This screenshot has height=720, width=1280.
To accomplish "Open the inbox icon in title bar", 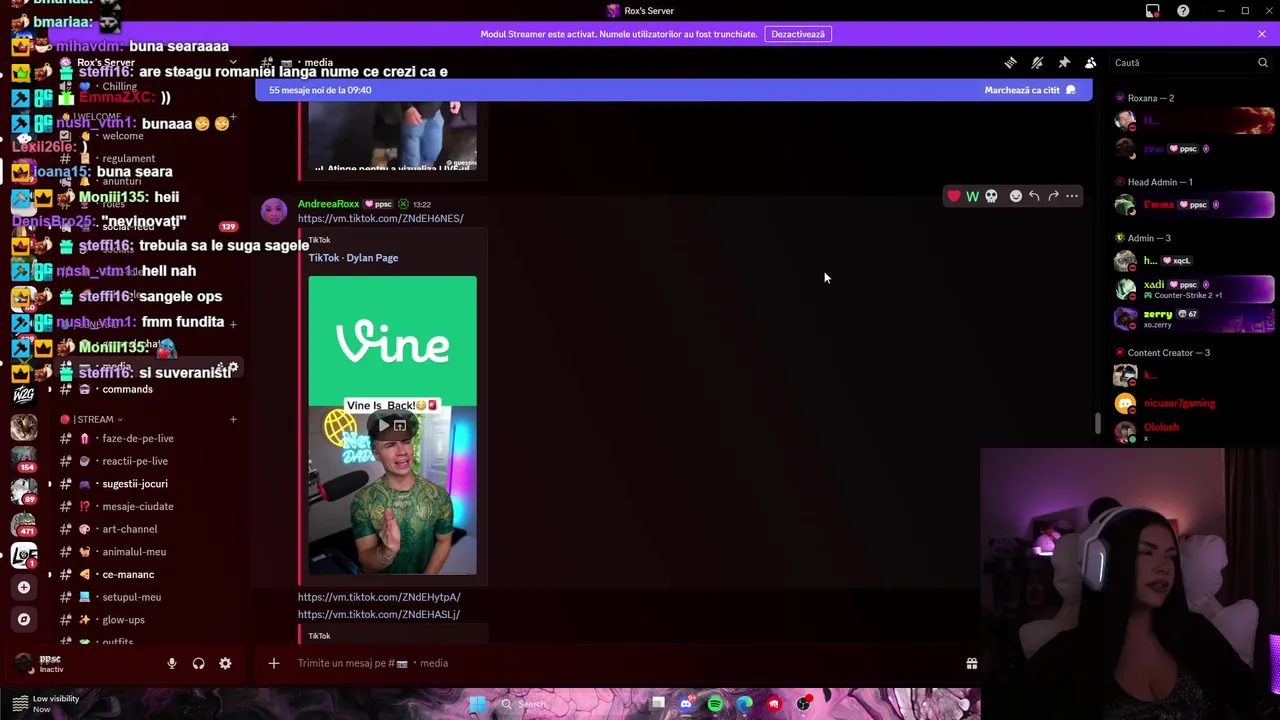I will (x=1153, y=11).
